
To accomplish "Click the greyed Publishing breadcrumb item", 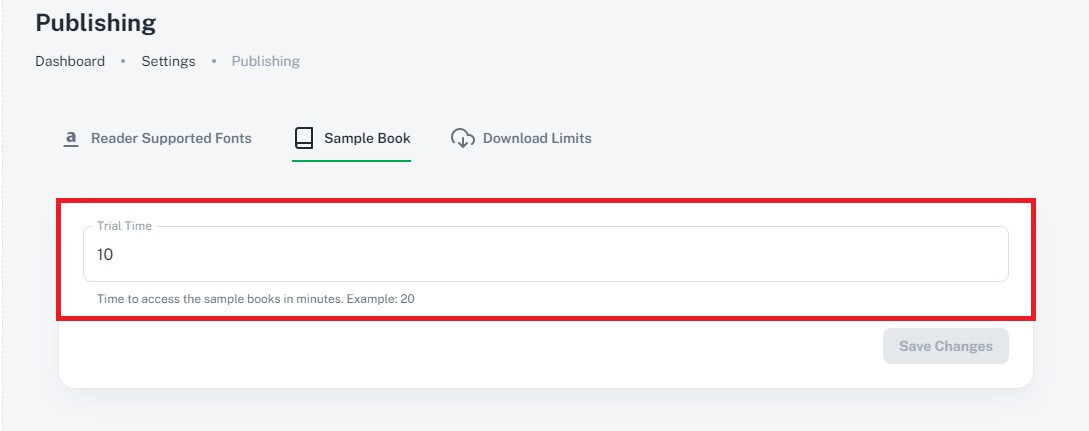I will (265, 61).
